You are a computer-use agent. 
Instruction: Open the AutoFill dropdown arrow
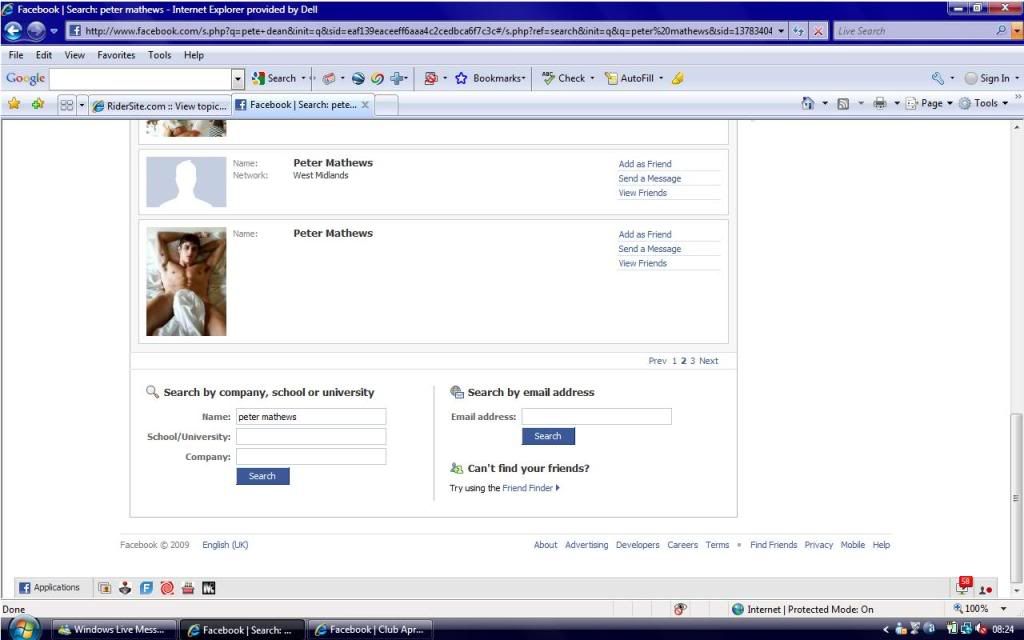(x=660, y=78)
